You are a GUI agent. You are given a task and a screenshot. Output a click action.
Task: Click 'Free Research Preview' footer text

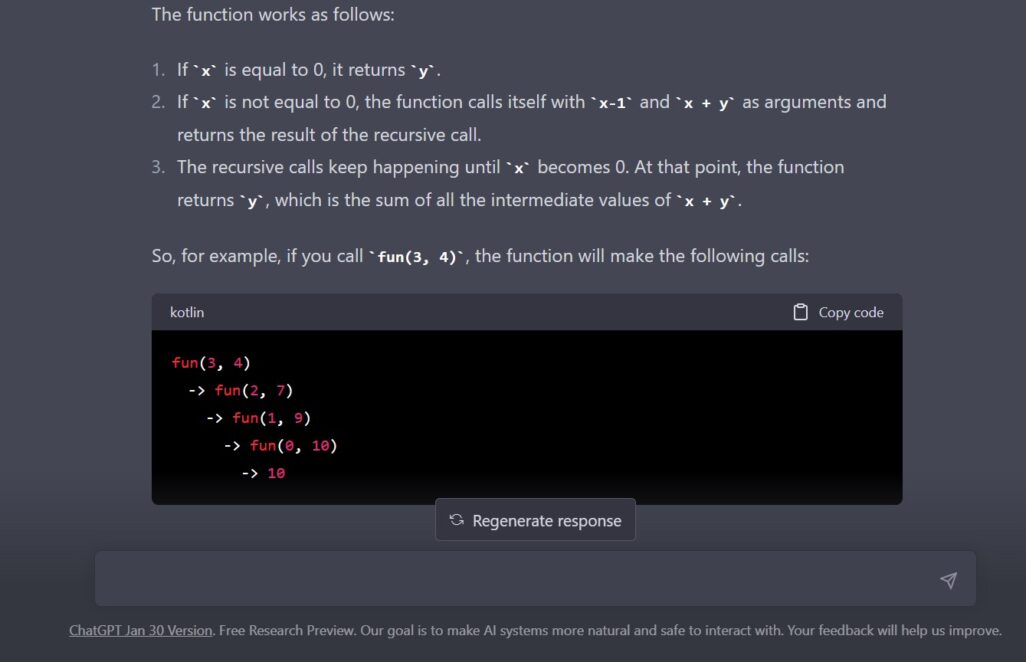[x=287, y=631]
